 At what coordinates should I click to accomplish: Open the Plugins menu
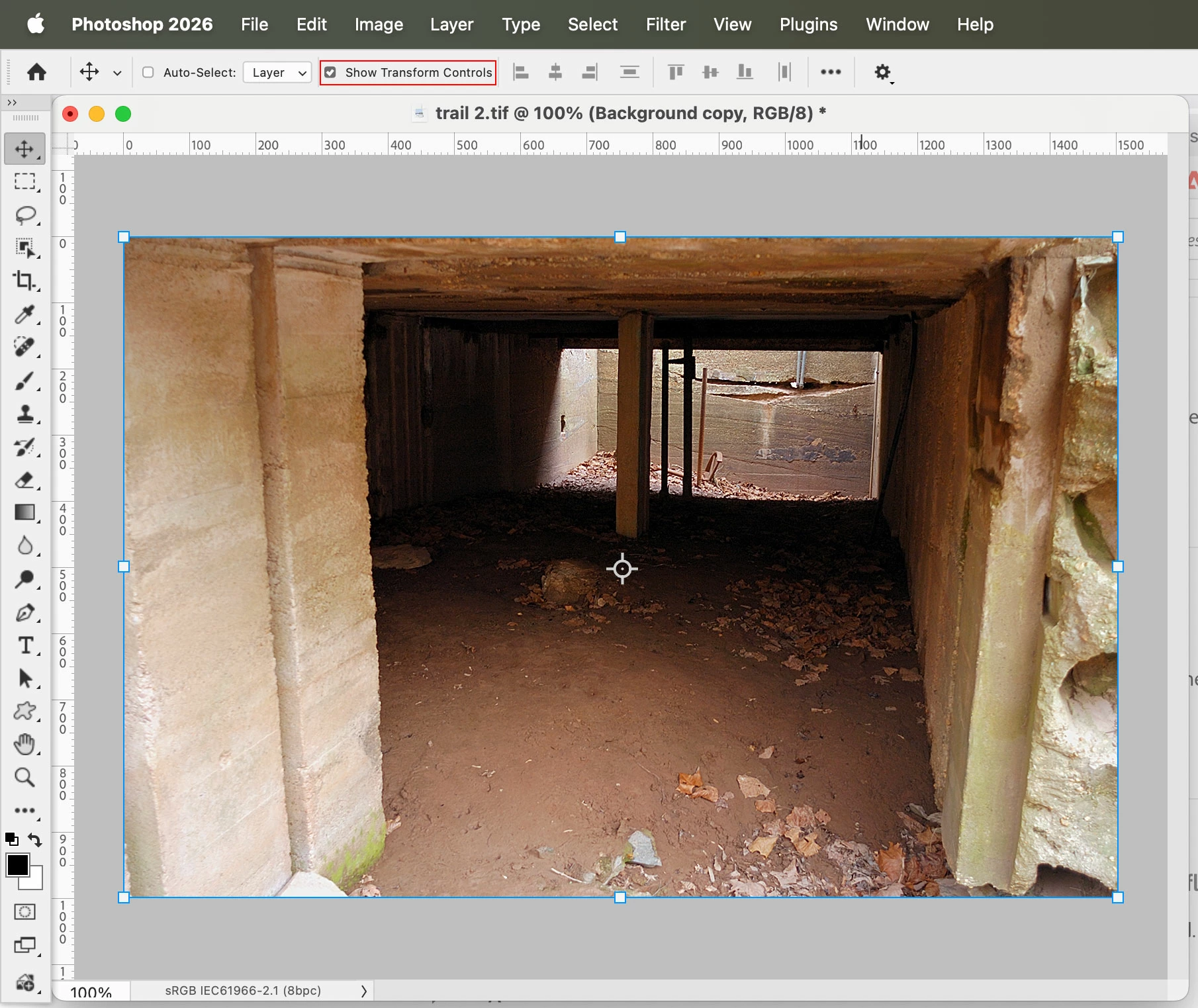tap(809, 24)
